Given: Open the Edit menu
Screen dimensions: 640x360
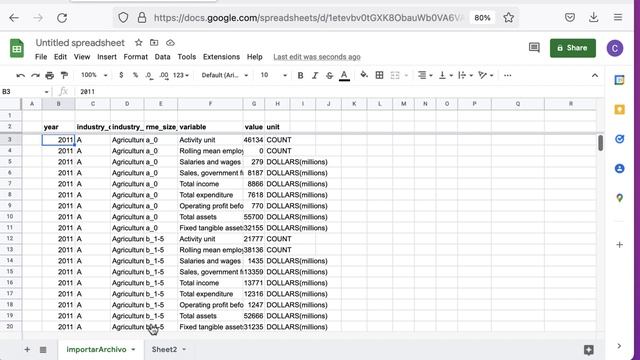Looking at the screenshot, I should point(60,57).
